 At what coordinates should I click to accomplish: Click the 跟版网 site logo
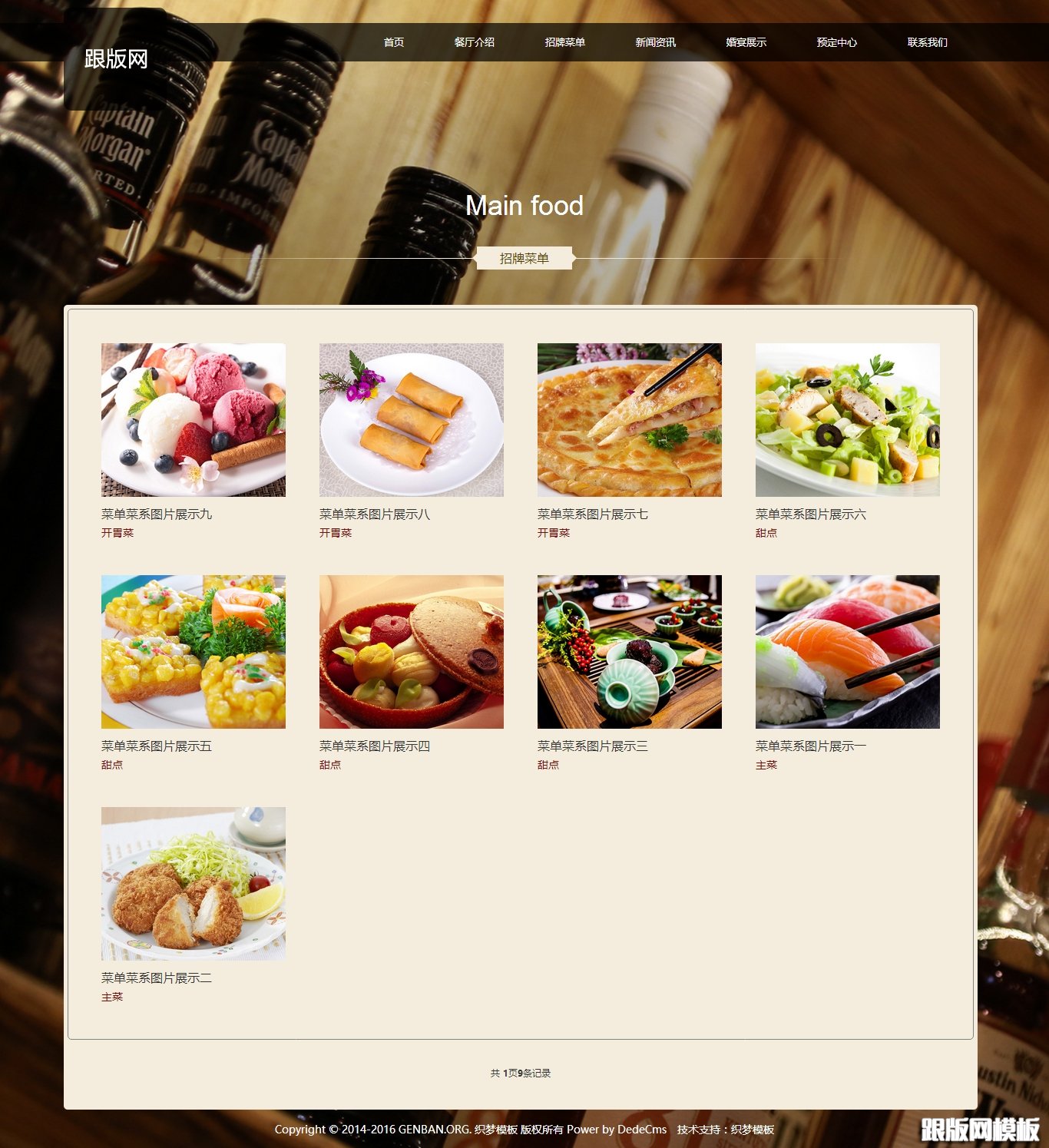click(x=116, y=59)
